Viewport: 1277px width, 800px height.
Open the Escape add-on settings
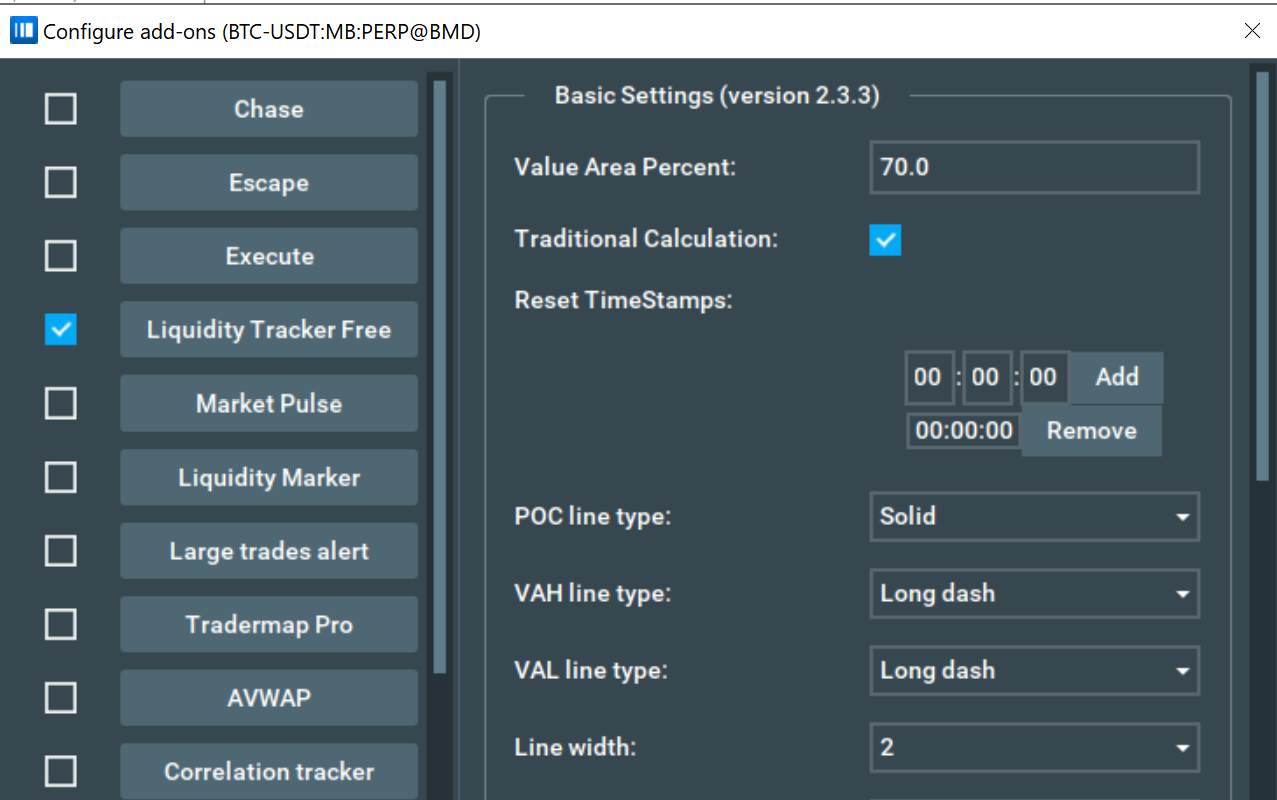(x=269, y=183)
